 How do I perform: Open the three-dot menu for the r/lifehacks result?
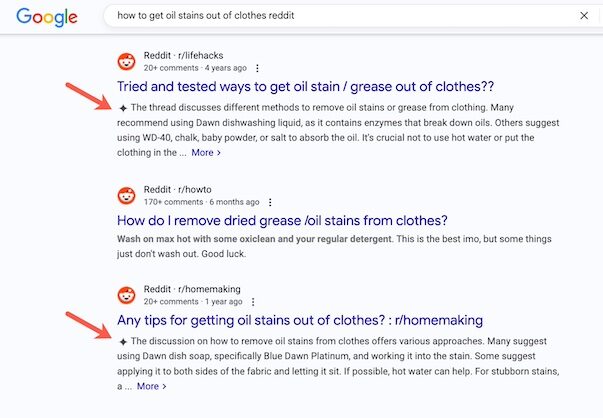coord(257,68)
